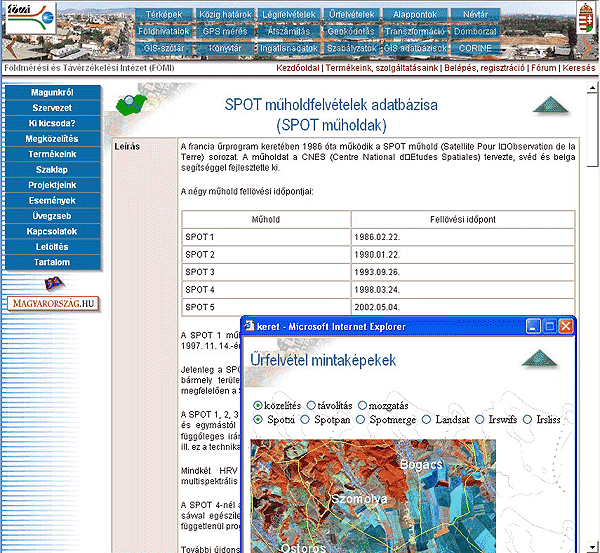
Task: Open the Letöltés sidebar menu item
Action: pos(52,246)
